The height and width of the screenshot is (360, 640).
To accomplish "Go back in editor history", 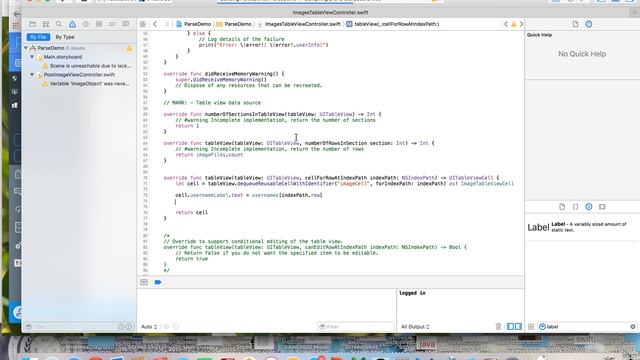I will (155, 24).
